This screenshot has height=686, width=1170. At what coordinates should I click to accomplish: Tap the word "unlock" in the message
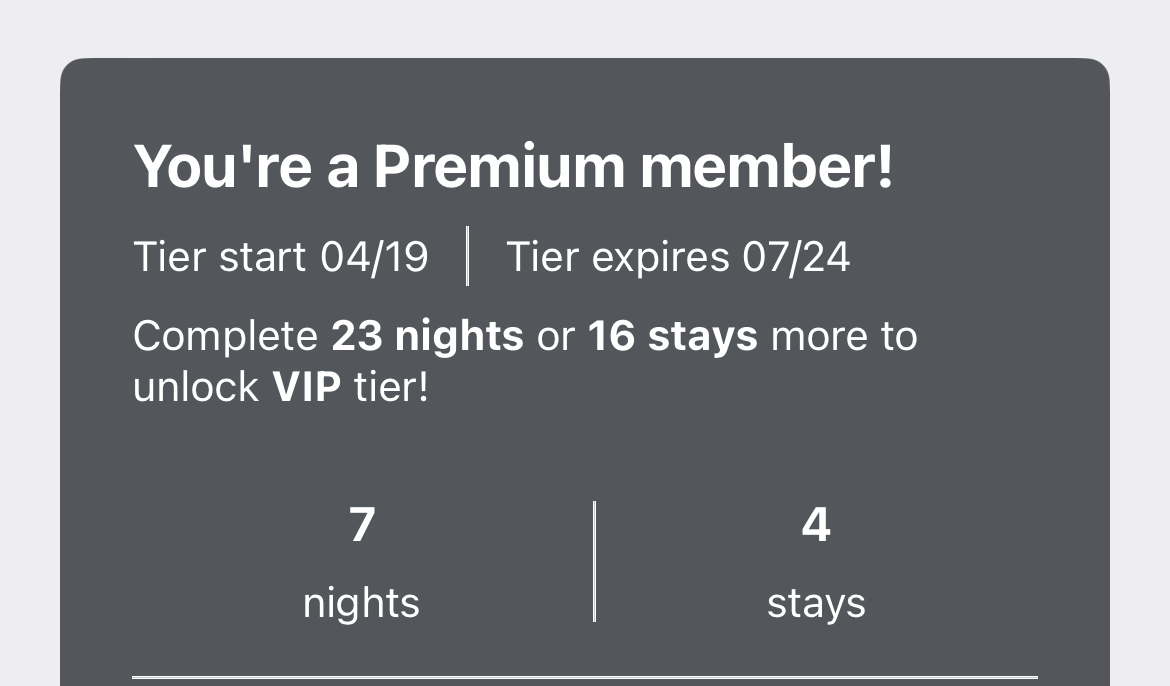(196, 387)
